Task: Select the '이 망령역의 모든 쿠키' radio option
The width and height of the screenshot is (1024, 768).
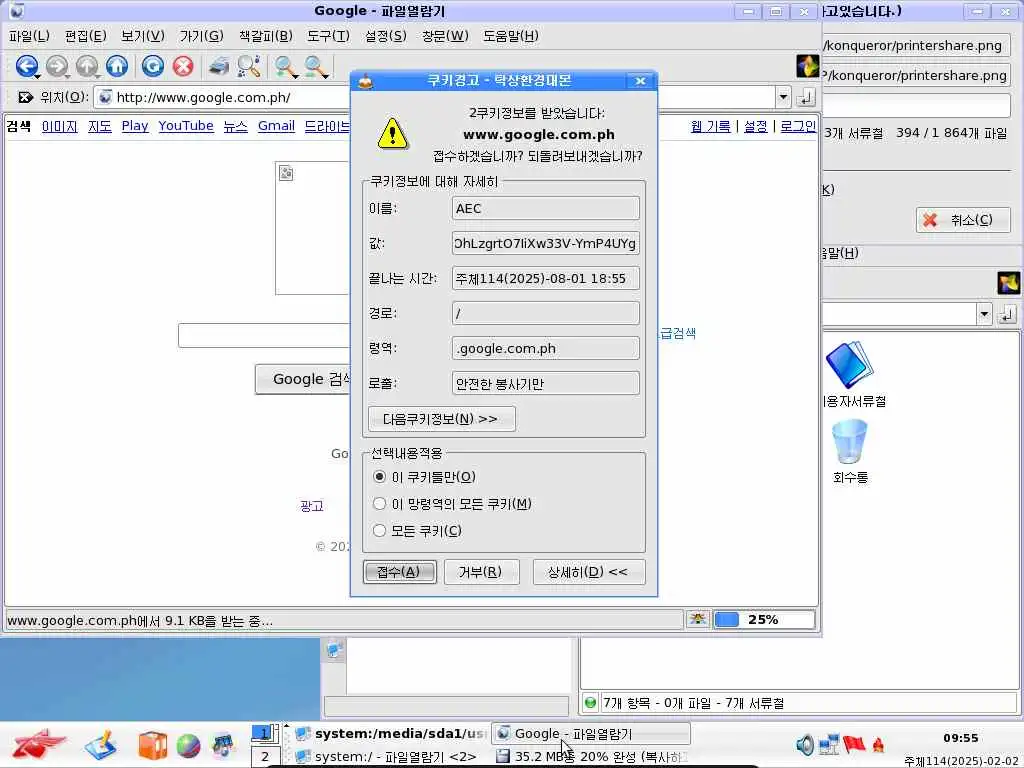Action: [x=379, y=504]
